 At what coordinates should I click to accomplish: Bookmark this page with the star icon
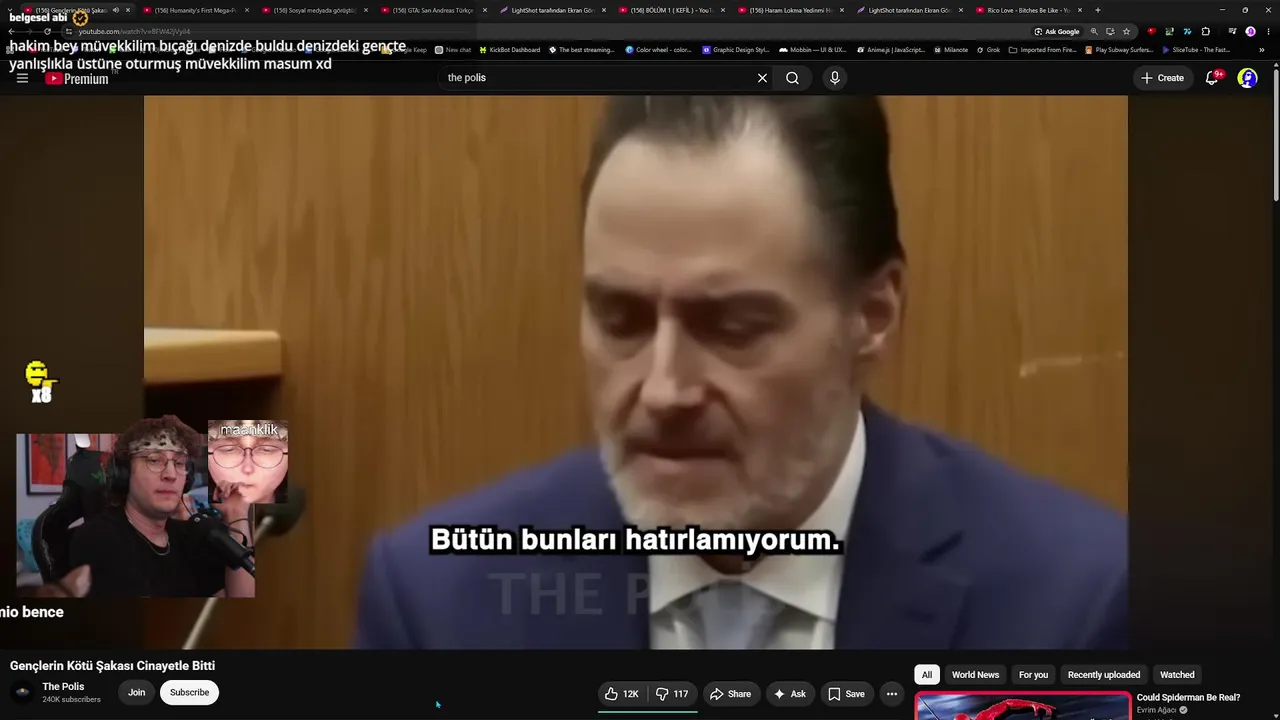tap(1126, 31)
